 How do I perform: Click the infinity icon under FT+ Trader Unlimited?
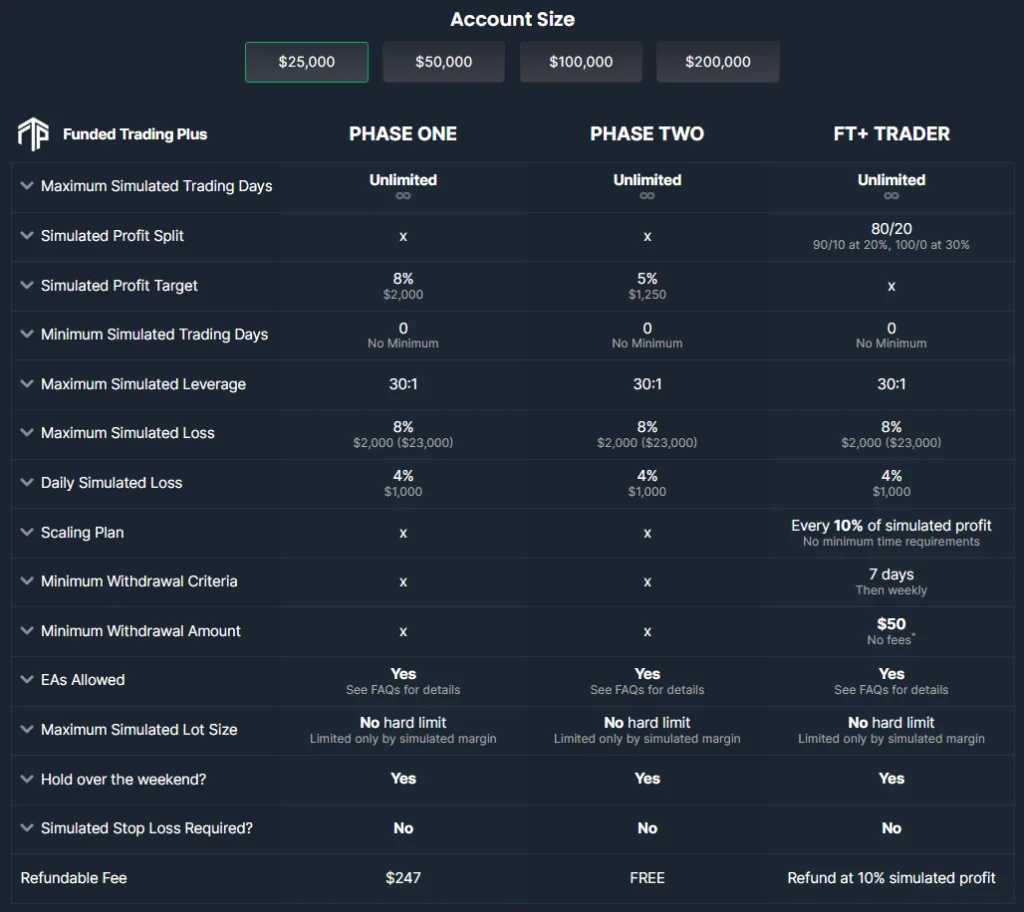tap(891, 195)
